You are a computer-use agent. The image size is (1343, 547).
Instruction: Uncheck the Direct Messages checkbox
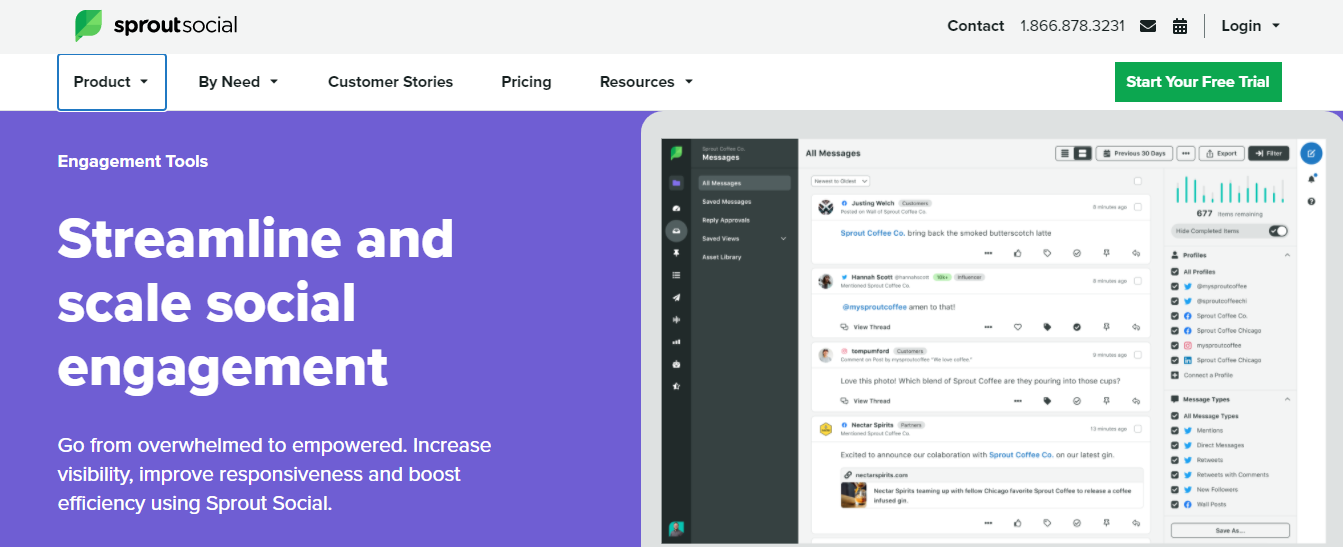pos(1175,445)
